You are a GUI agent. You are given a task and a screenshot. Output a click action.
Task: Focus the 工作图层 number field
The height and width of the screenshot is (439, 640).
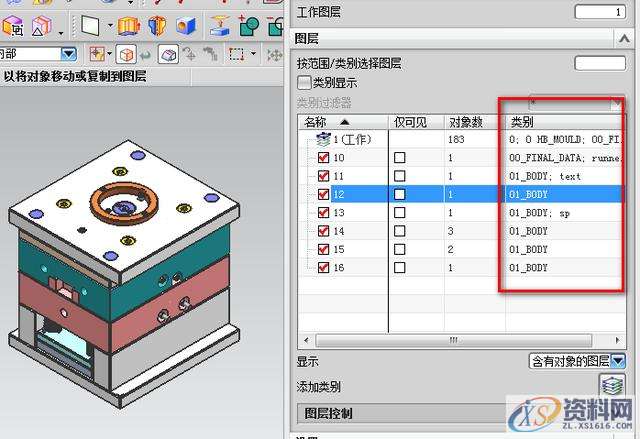[x=600, y=12]
